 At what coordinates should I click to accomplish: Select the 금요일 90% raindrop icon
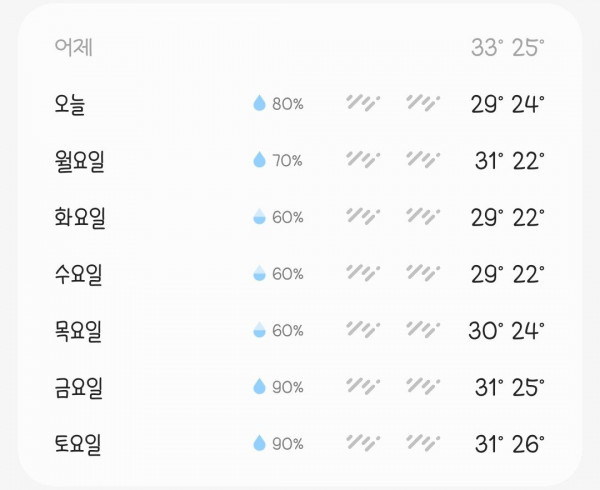(x=259, y=386)
